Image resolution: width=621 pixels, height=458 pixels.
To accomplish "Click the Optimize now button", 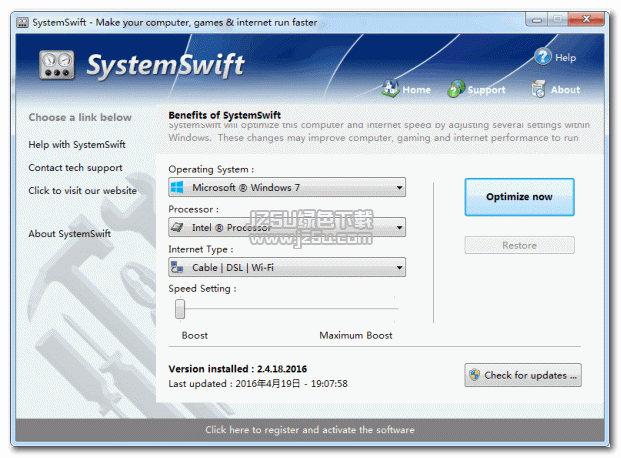I will tap(519, 197).
